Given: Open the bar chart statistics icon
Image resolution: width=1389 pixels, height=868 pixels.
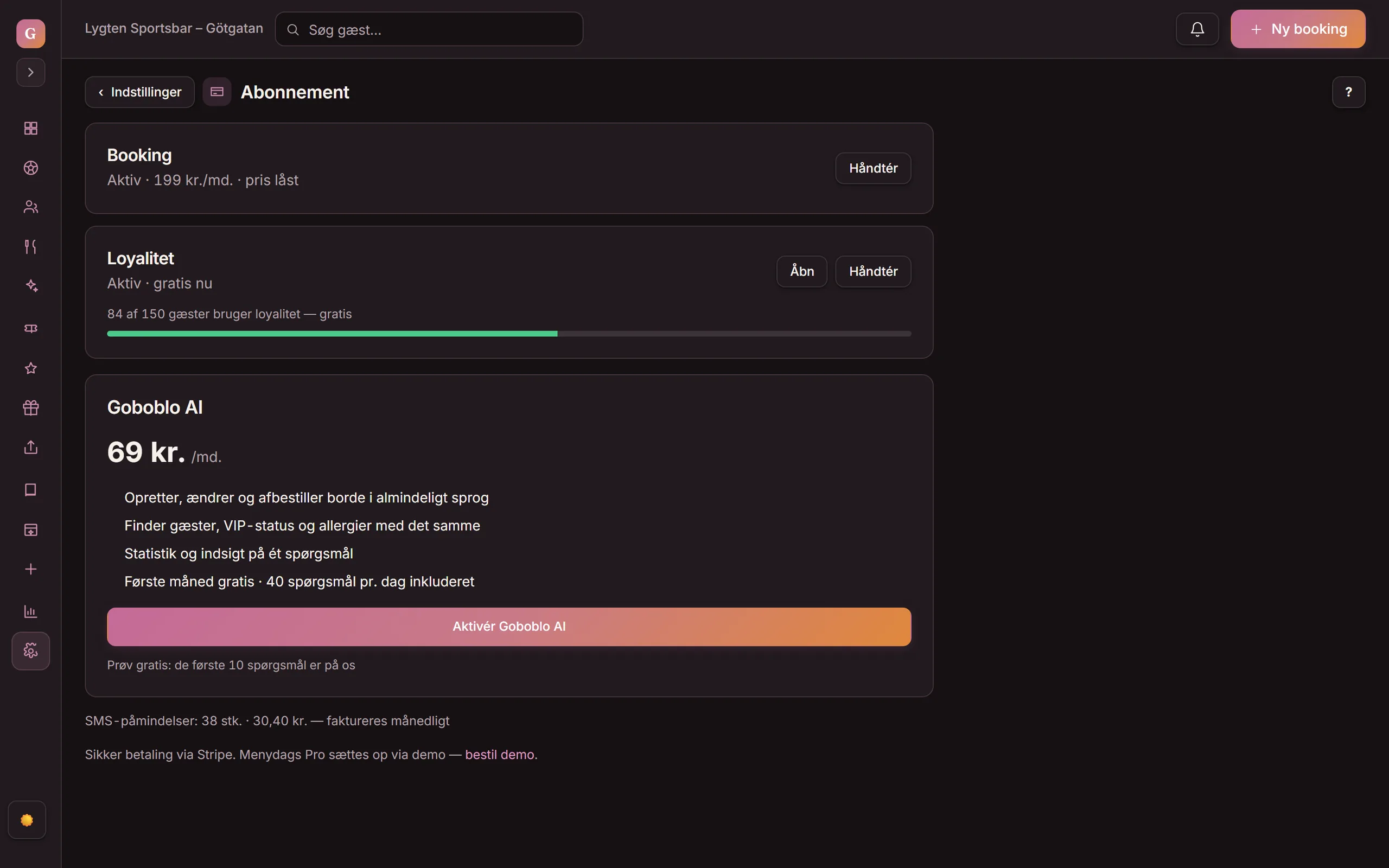Looking at the screenshot, I should tap(30, 611).
